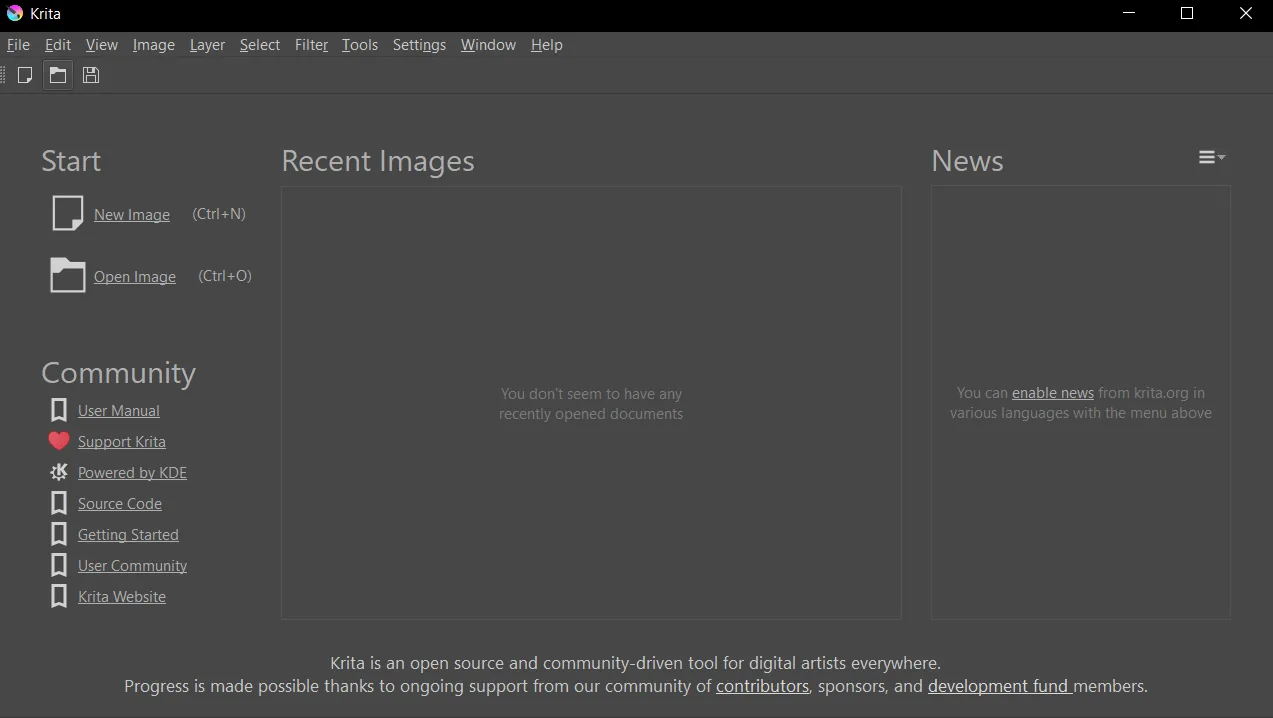
Task: Click the contributors link
Action: [762, 686]
